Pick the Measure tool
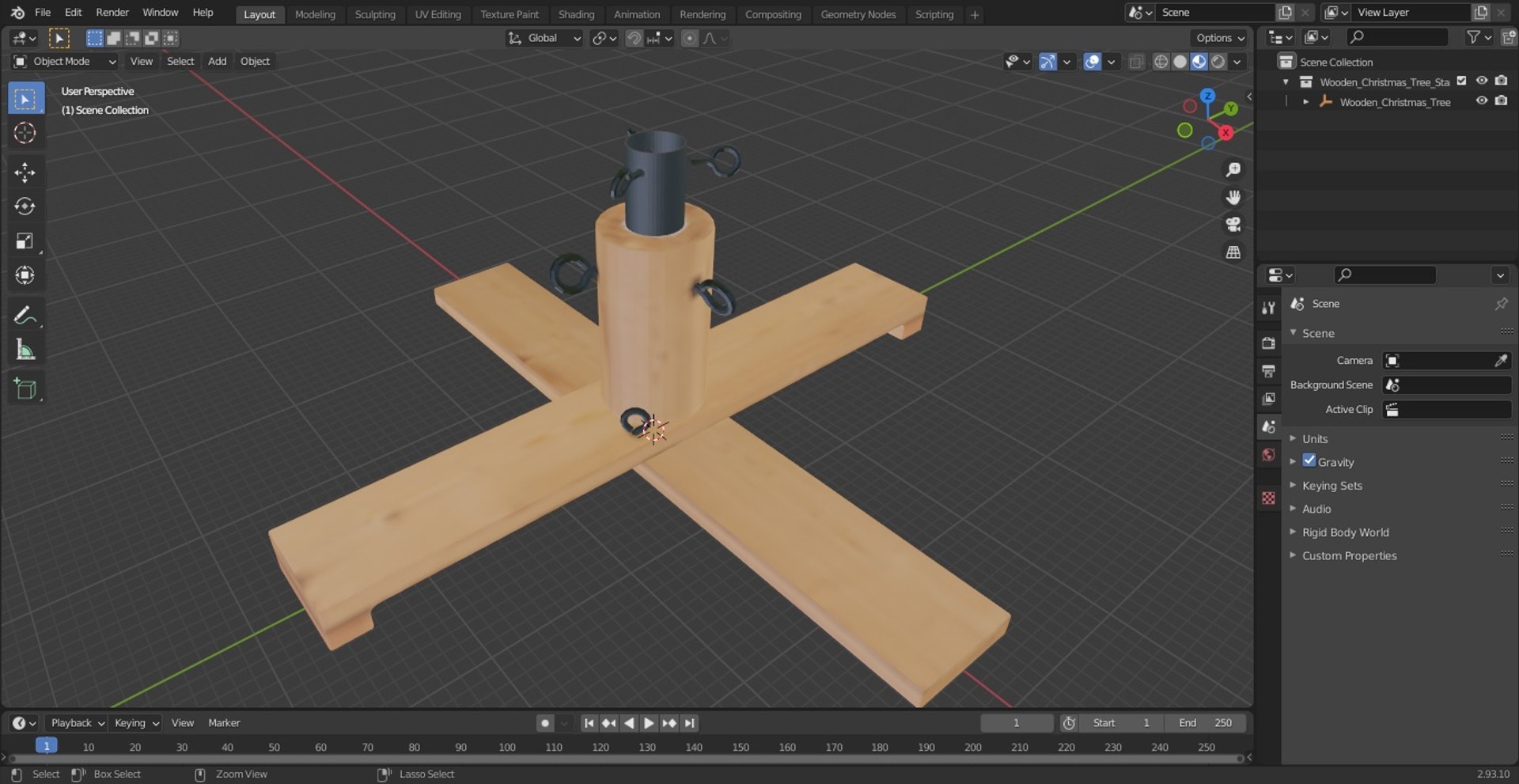This screenshot has width=1519, height=784. pyautogui.click(x=25, y=350)
